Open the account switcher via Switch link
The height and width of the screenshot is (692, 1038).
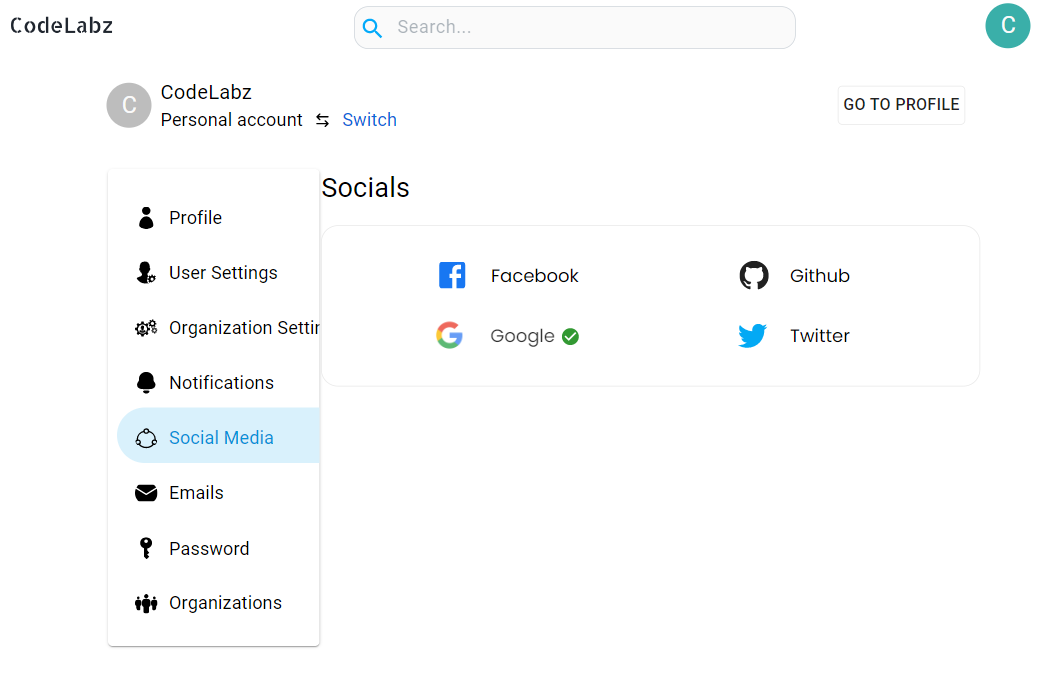pyautogui.click(x=369, y=119)
